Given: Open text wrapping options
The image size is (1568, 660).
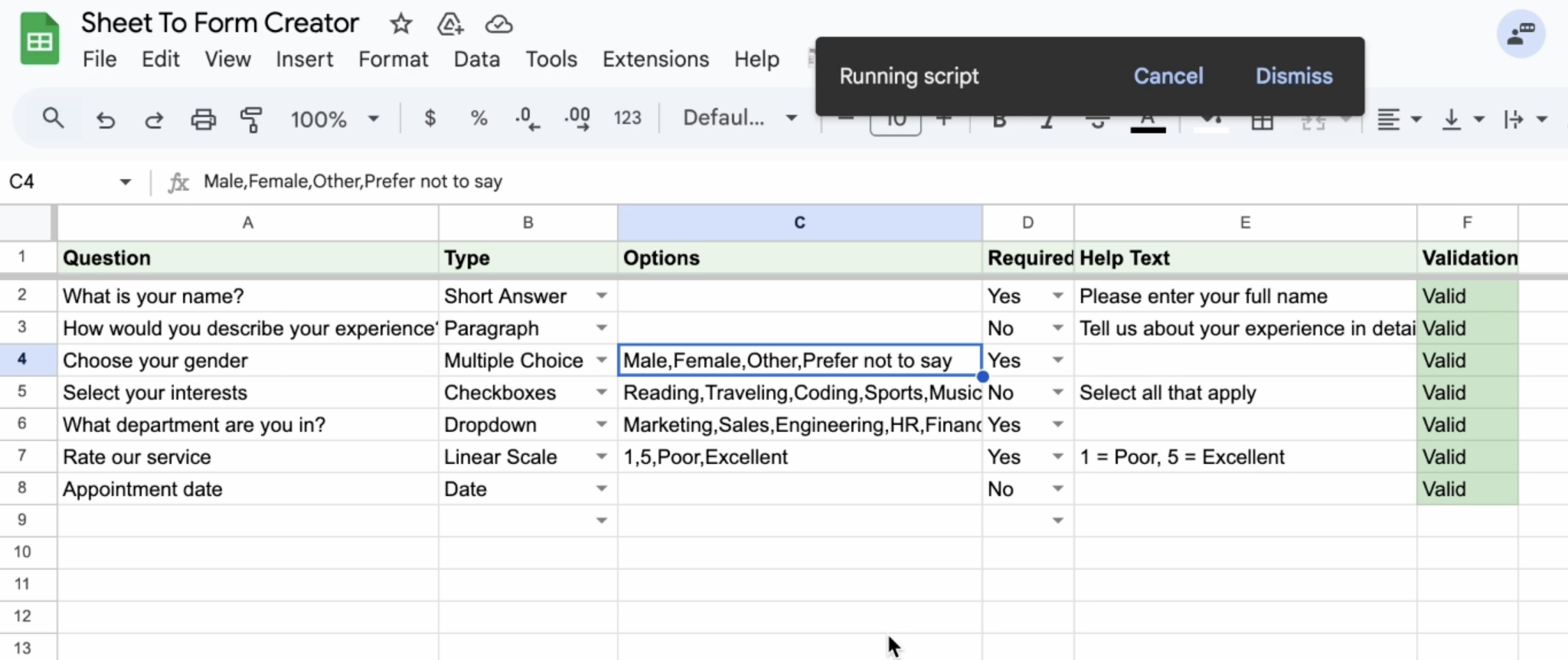Looking at the screenshot, I should (1524, 119).
